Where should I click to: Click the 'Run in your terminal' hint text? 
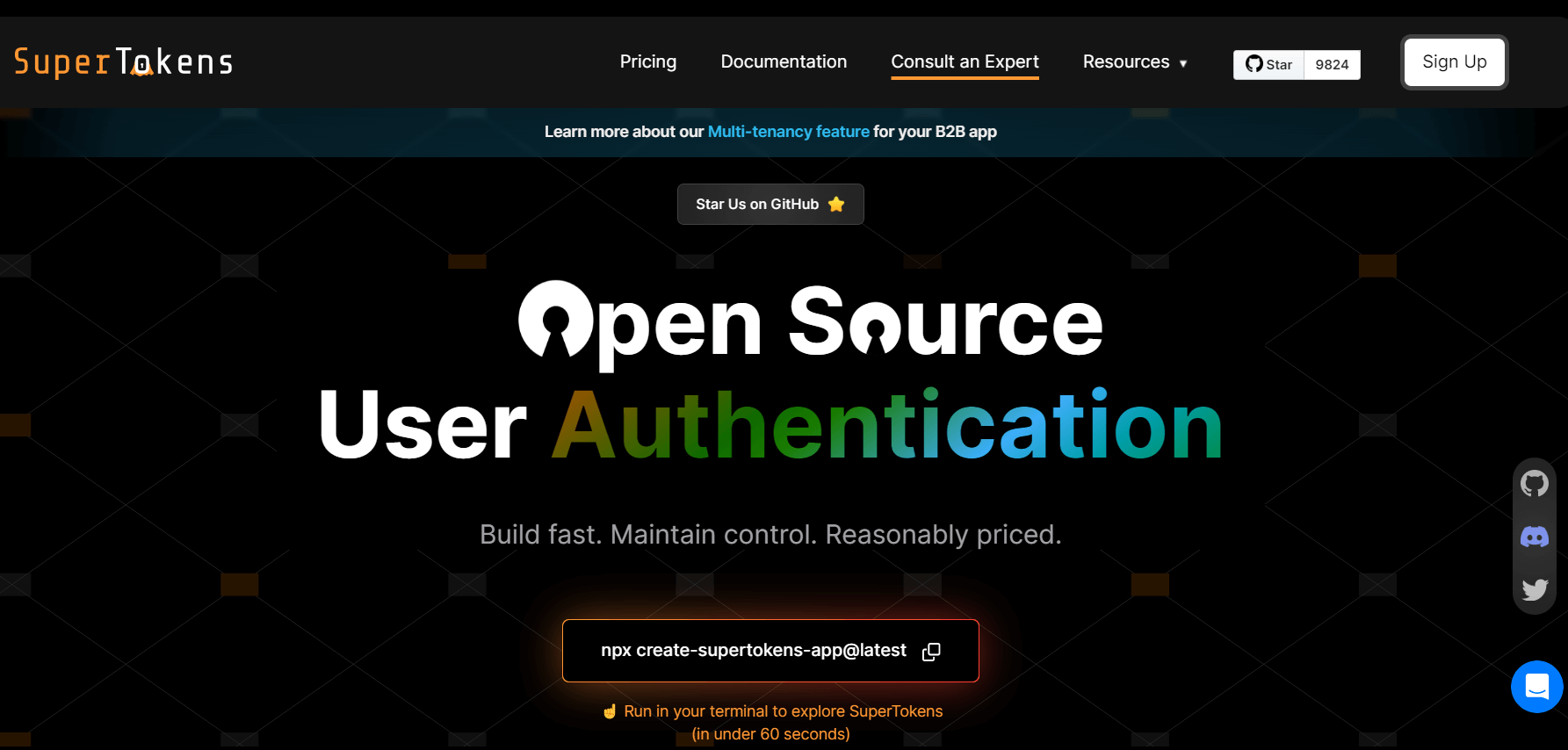click(x=771, y=722)
